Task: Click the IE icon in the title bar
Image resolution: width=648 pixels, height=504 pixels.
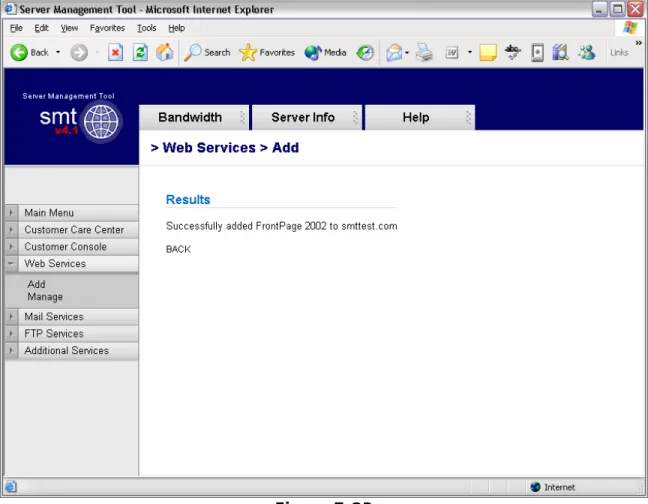Action: (x=10, y=9)
